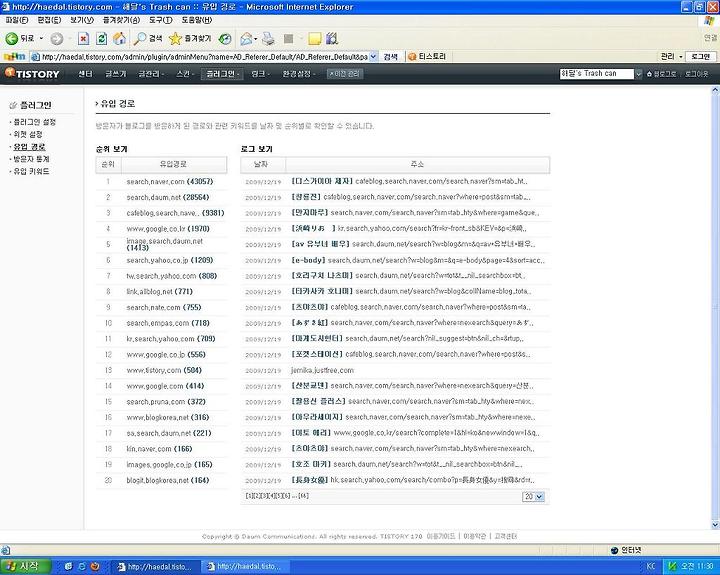Open the 즐겨찾기(A) menu
The image size is (720, 575).
(x=121, y=20)
